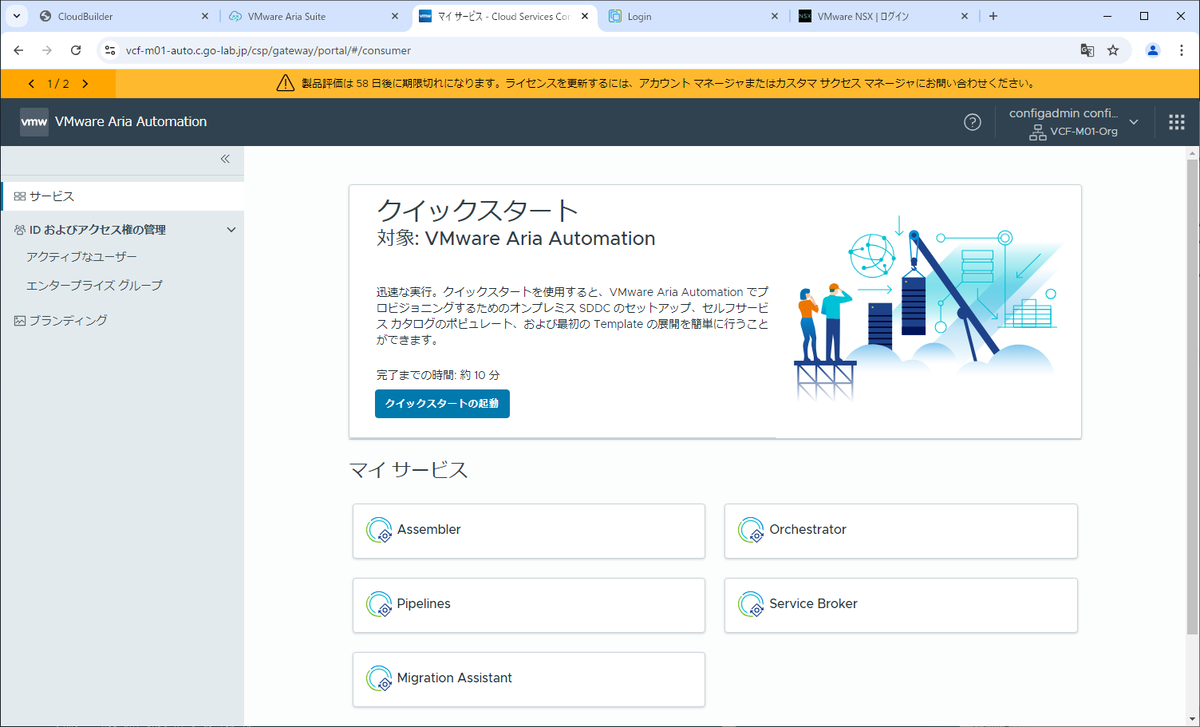Image resolution: width=1200 pixels, height=727 pixels.
Task: Click the warning triangle icon in banner
Action: click(285, 84)
